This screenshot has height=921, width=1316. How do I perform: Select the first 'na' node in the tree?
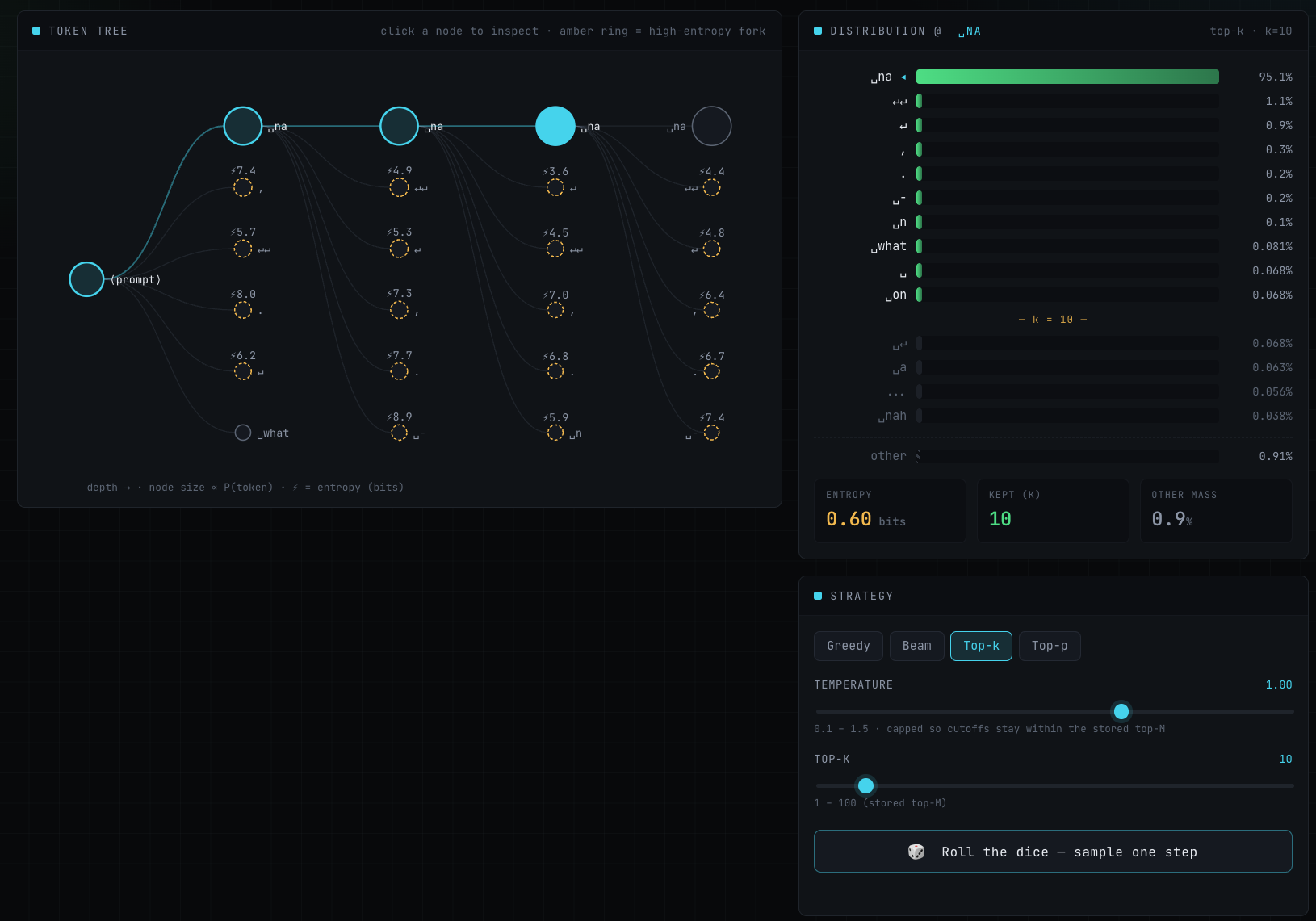tap(243, 126)
